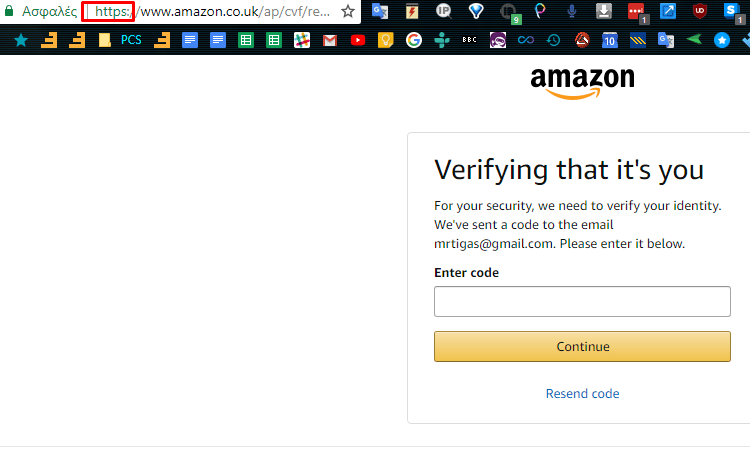Open the Google Calendar bookmark
Viewport: 750px width, 453px height.
click(609, 41)
